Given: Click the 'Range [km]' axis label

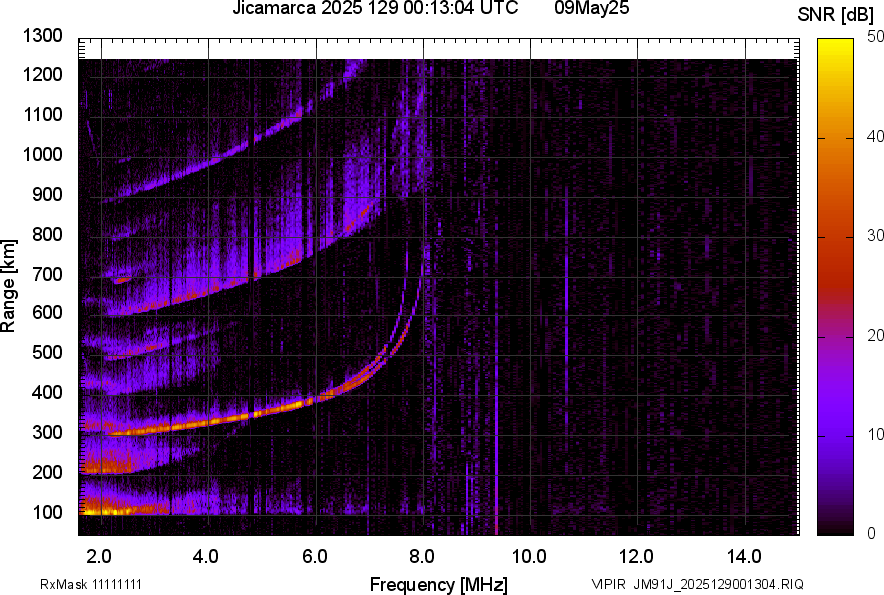Looking at the screenshot, I should [x=8, y=286].
